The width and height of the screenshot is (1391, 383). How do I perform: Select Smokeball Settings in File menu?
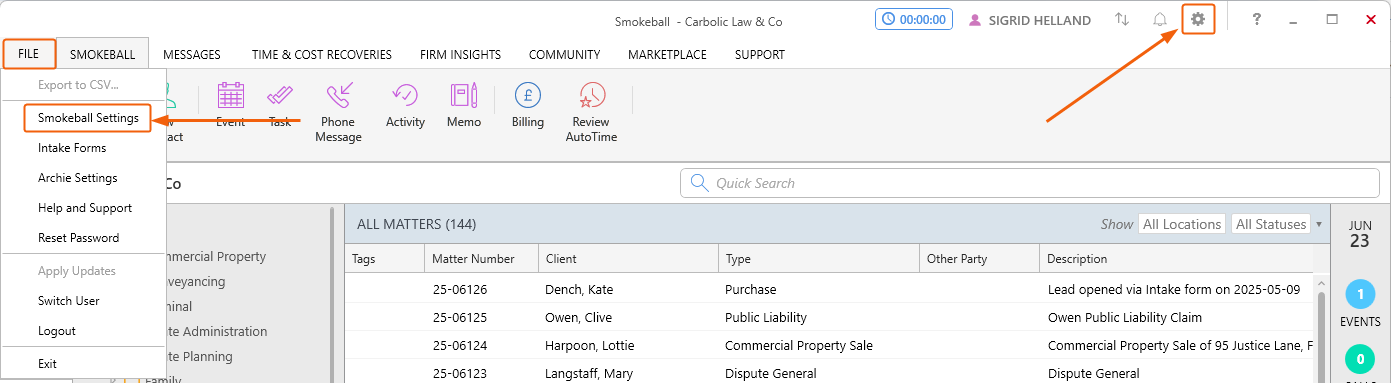coord(88,118)
